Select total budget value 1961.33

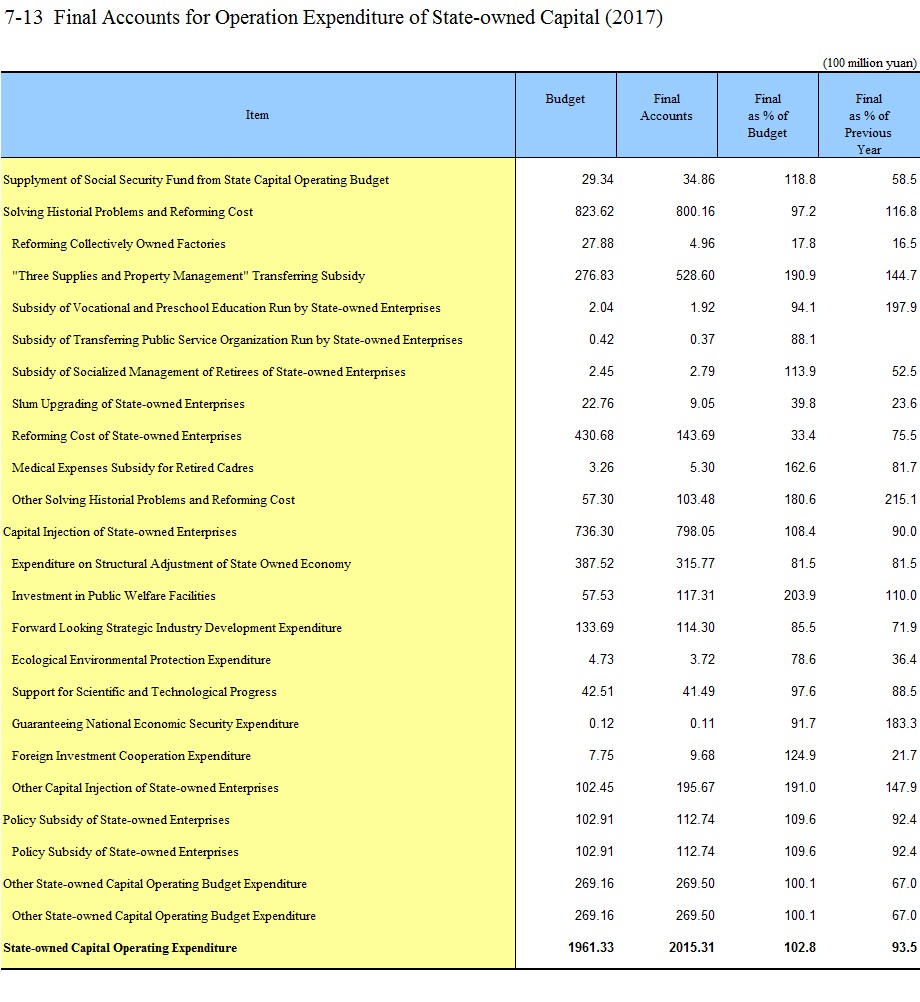pos(591,947)
